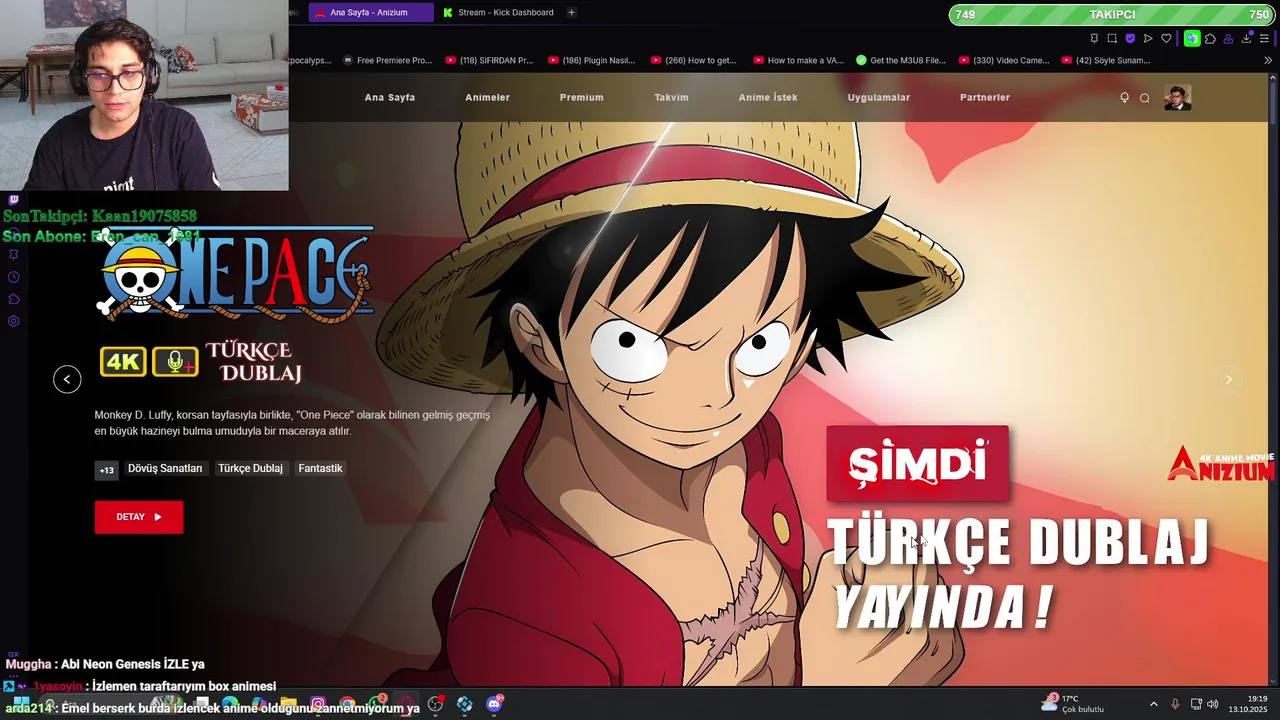The image size is (1280, 720).
Task: Click the send/flow arrow icon in toolbar
Action: tap(1148, 39)
